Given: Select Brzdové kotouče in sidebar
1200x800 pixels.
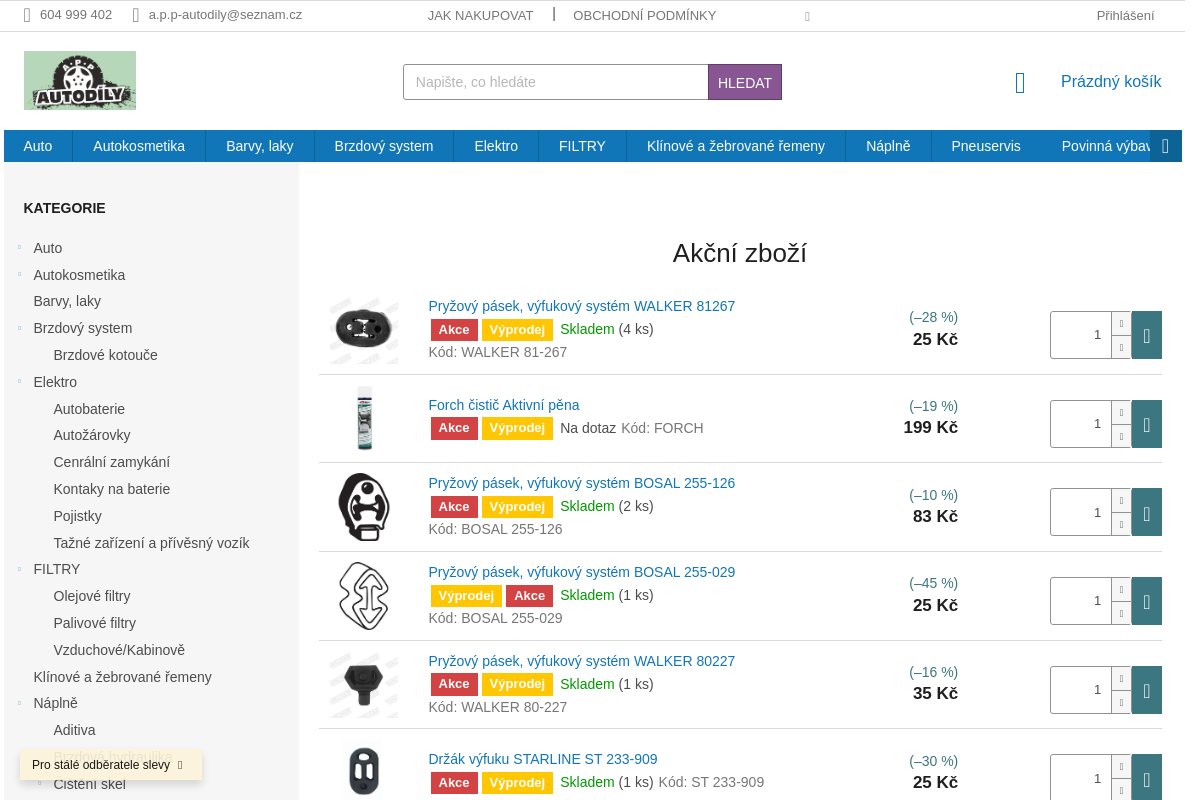Looking at the screenshot, I should pyautogui.click(x=105, y=355).
